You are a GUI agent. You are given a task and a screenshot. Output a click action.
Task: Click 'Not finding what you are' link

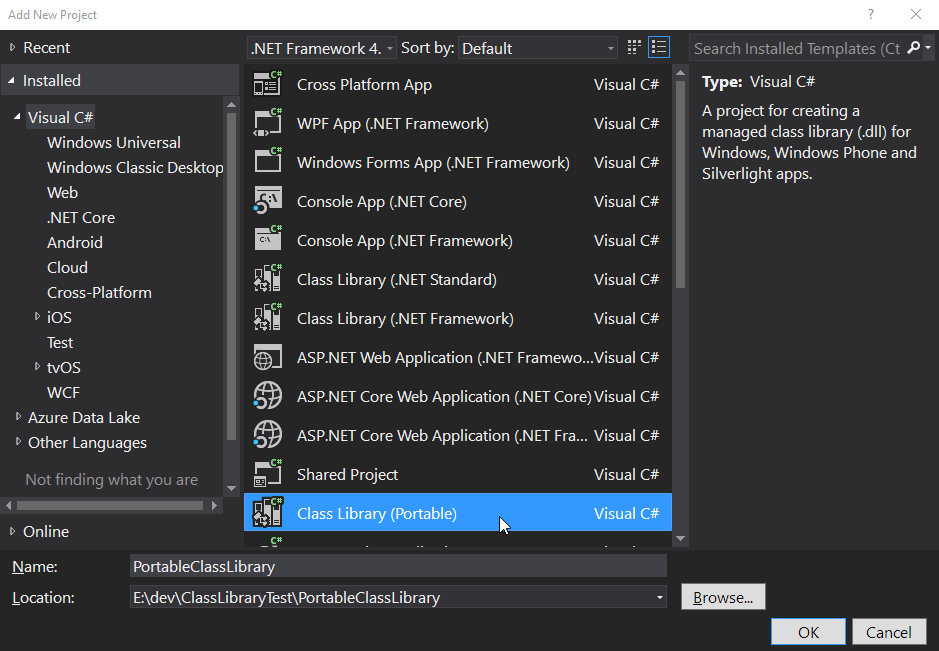click(x=111, y=480)
